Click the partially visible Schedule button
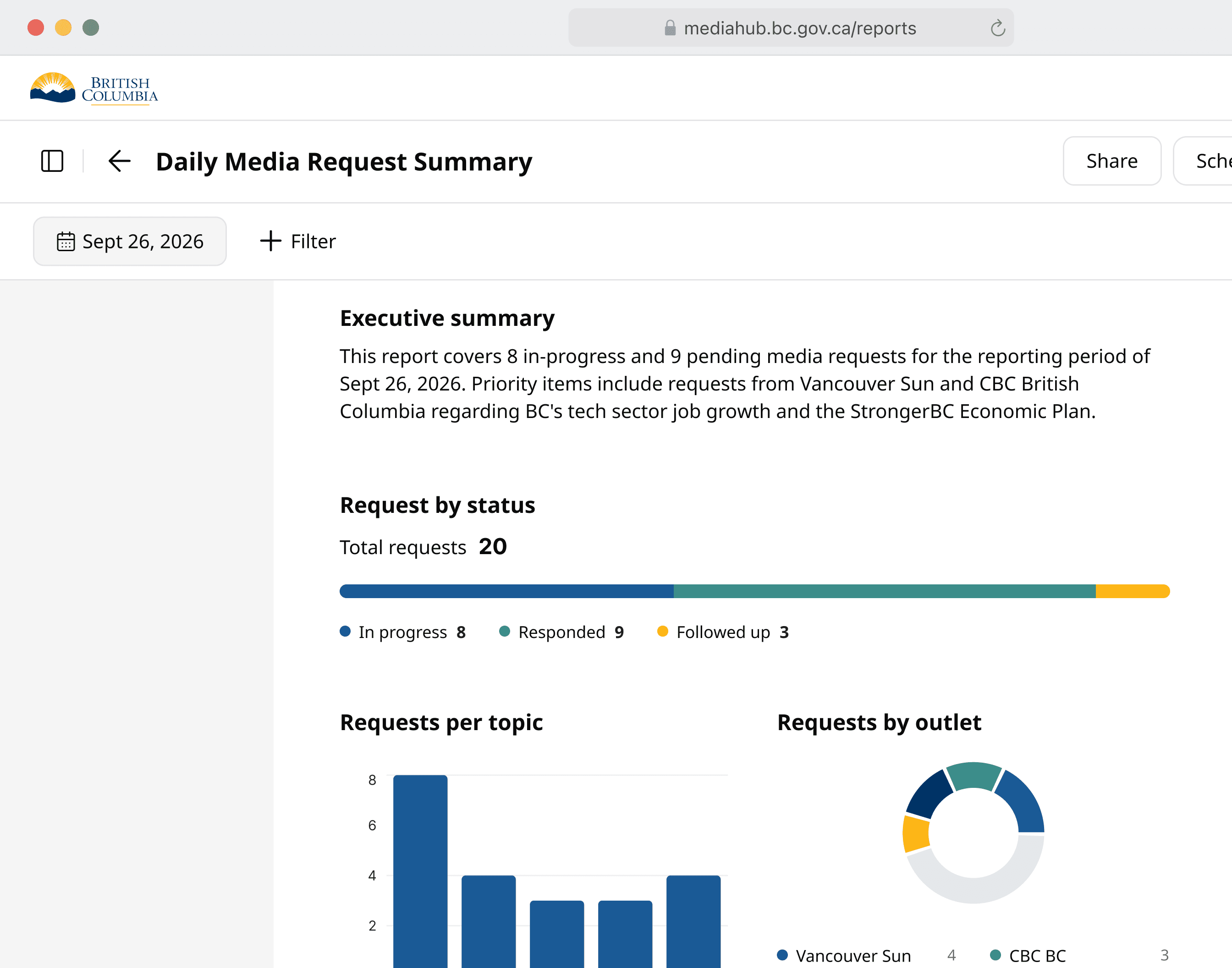Screen dimensions: 1232x968 pos(1204,161)
